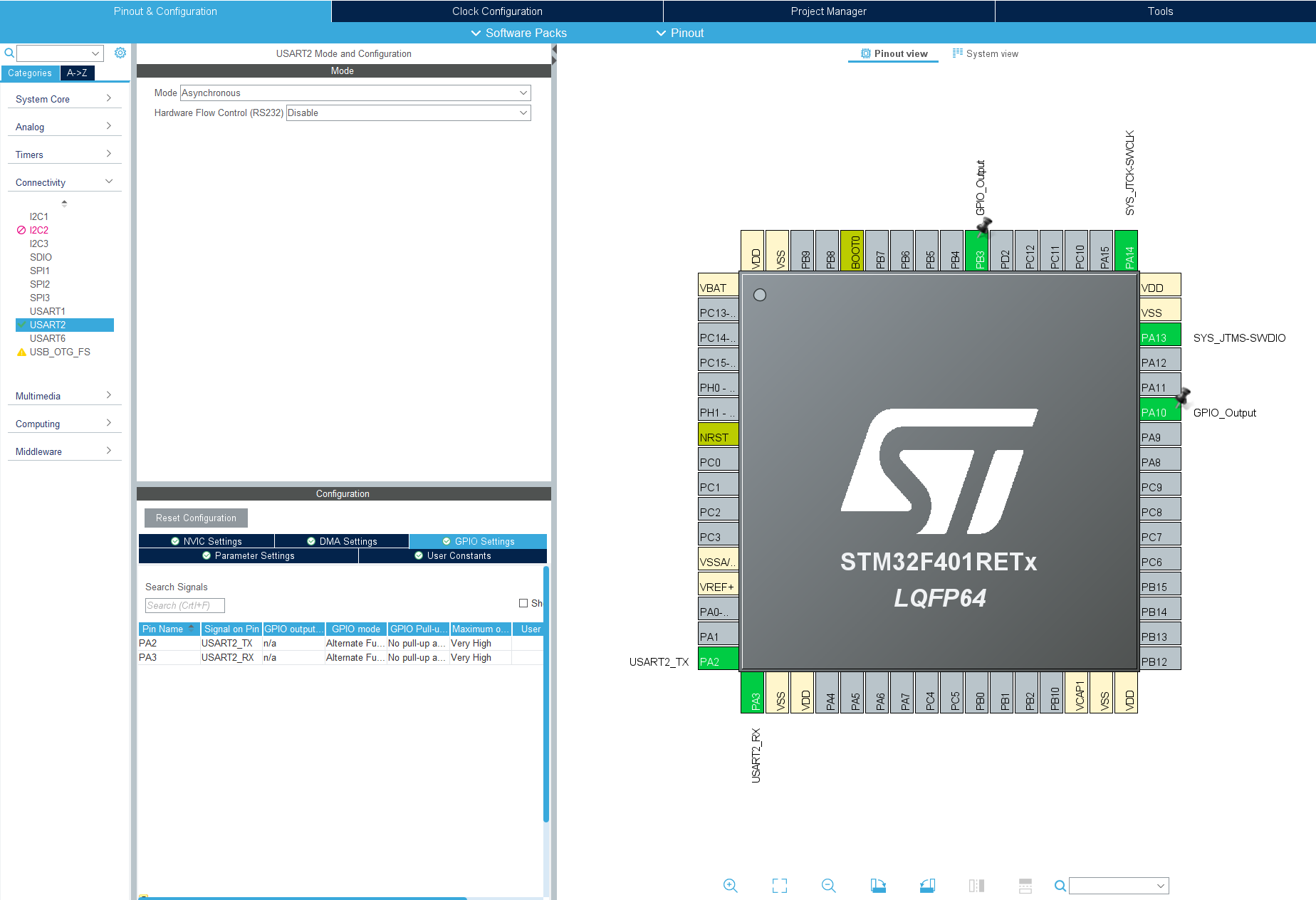1316x900 pixels.
Task: Expand the Analog category
Action: (64, 127)
